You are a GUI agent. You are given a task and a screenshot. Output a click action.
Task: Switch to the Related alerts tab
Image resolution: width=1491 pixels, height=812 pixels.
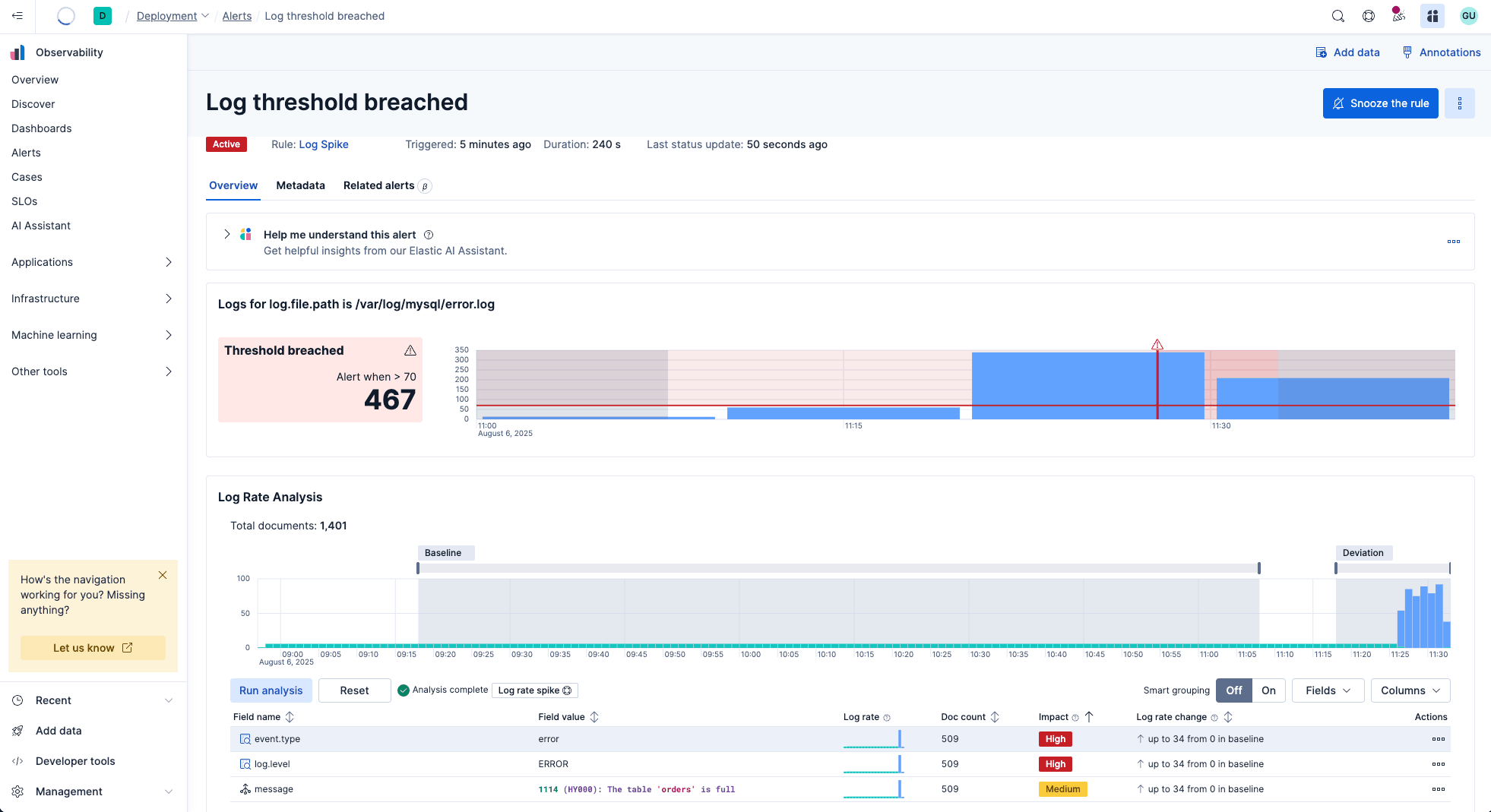[378, 185]
